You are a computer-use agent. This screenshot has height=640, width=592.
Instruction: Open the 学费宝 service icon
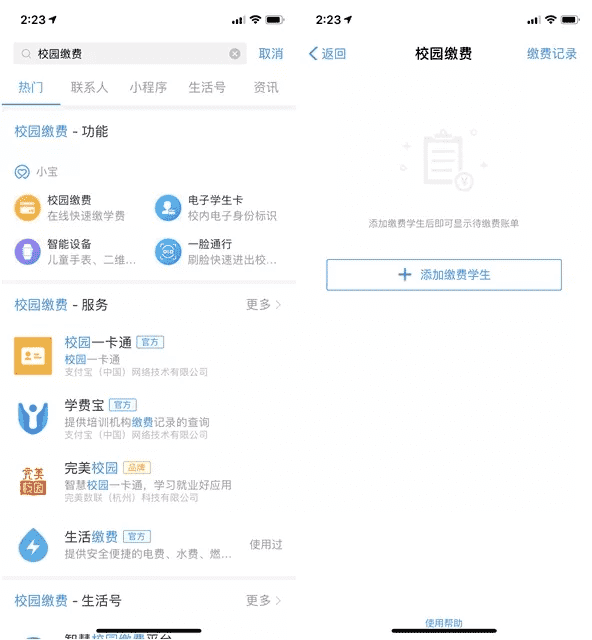tap(33, 418)
